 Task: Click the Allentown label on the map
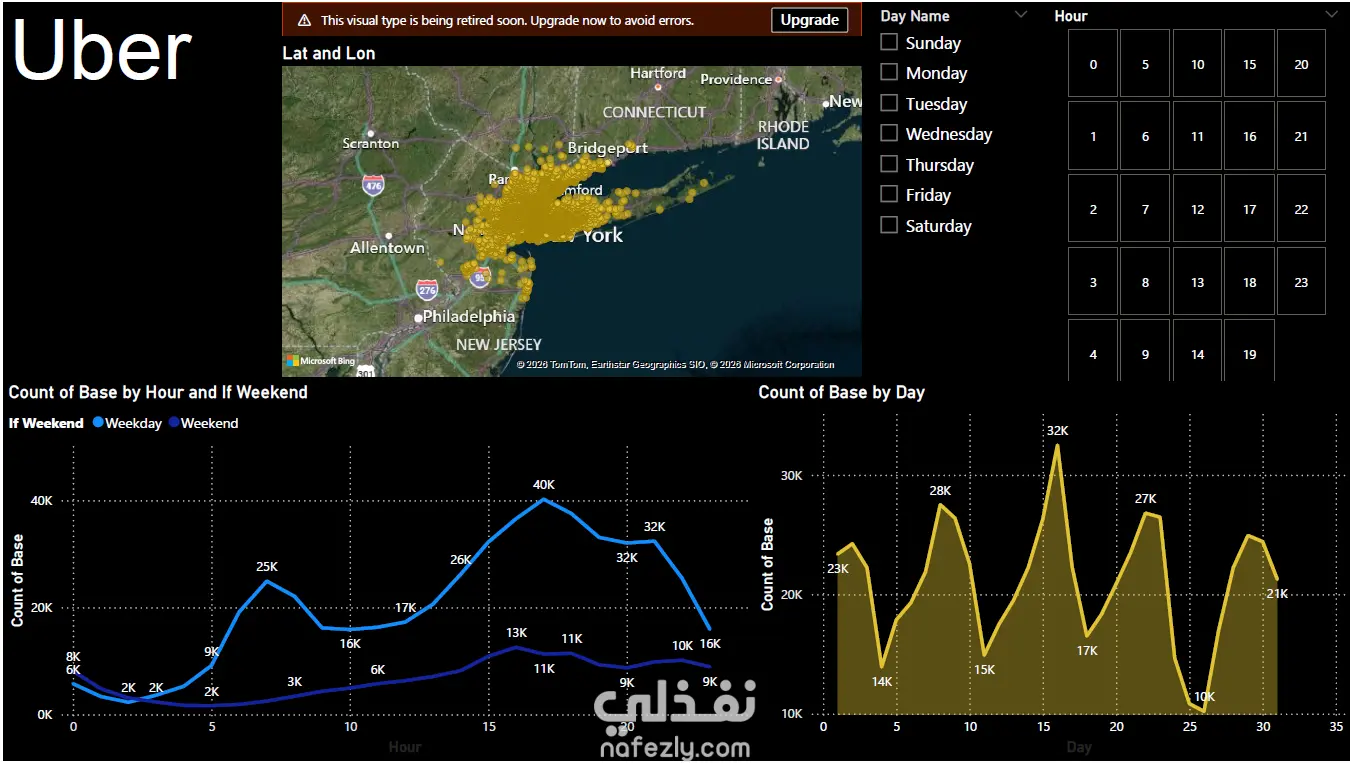[x=387, y=248]
